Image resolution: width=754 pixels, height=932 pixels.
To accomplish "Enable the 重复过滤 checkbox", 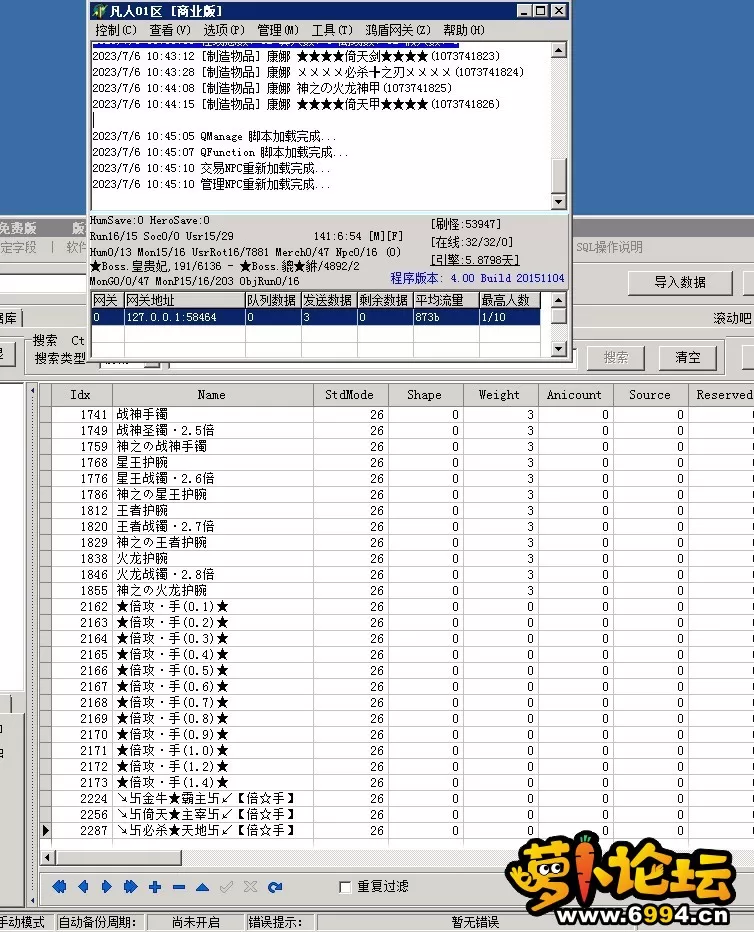I will pos(345,887).
